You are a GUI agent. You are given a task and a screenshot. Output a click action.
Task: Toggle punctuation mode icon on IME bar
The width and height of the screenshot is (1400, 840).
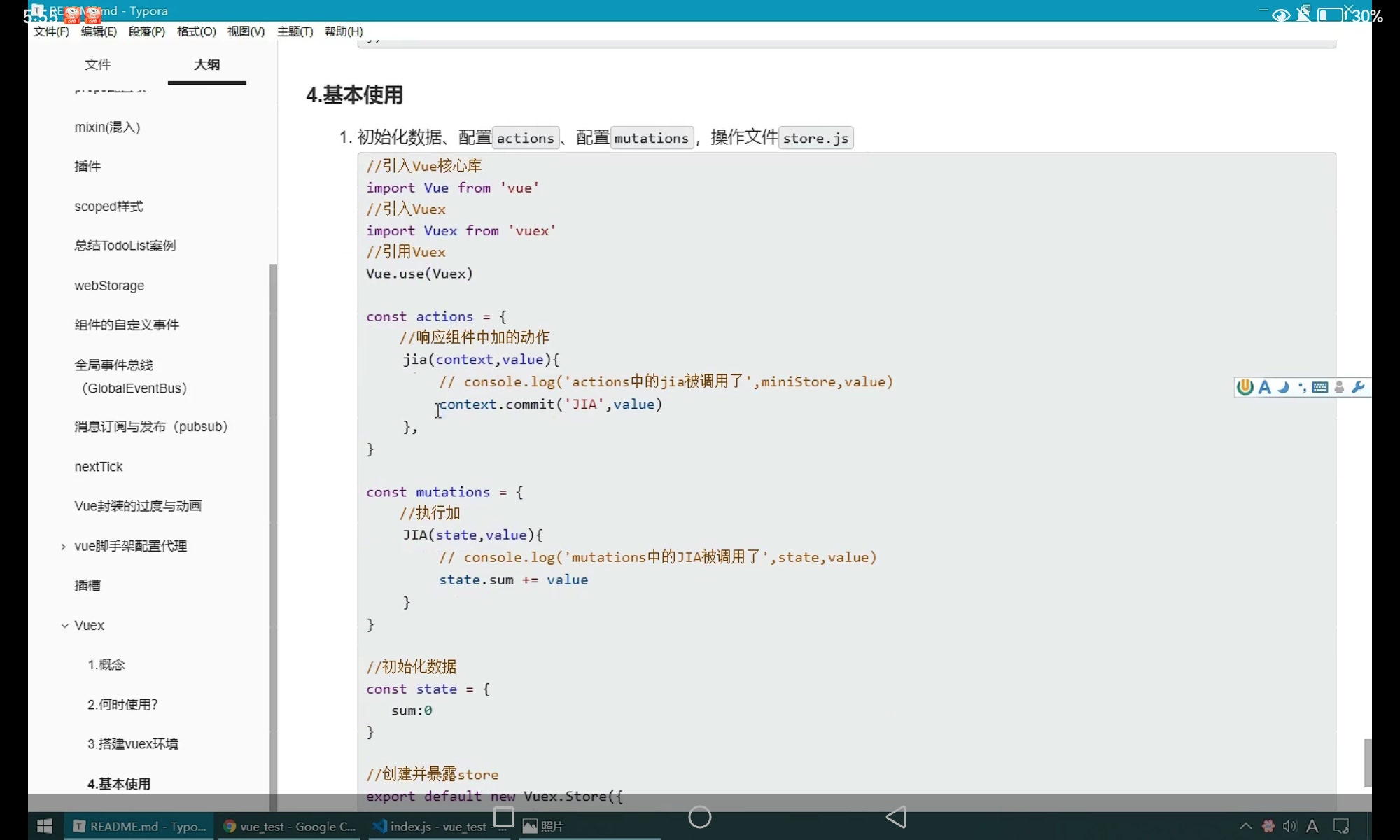pos(1301,387)
